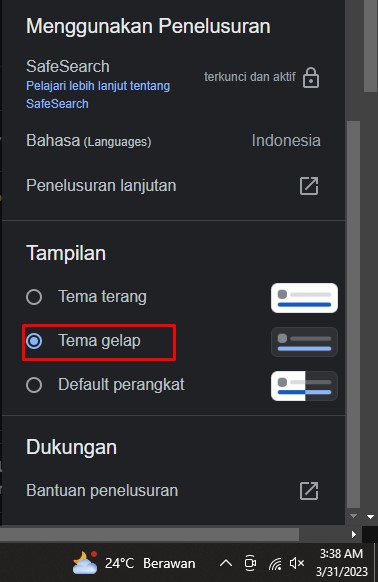Choose the Default perangkat radio button
The image size is (378, 582).
[x=34, y=385]
